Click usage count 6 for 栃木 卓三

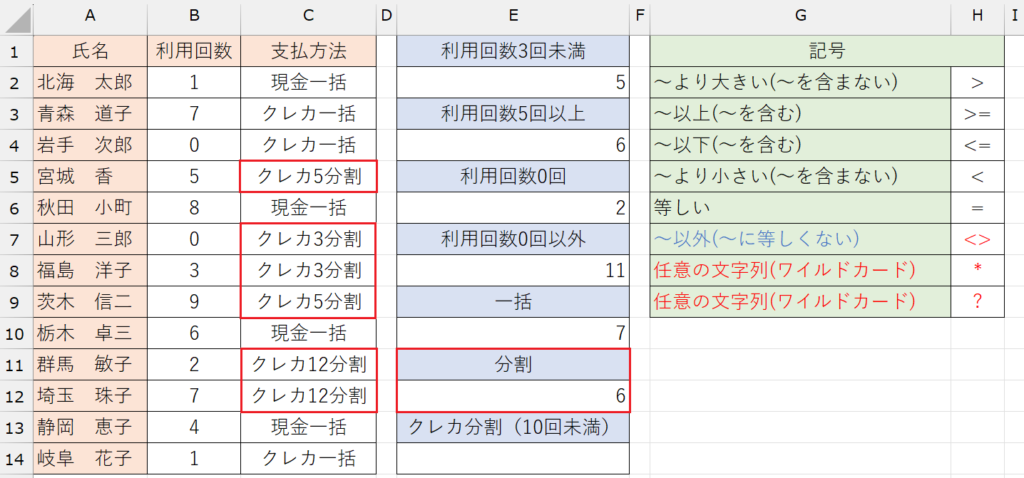(194, 333)
